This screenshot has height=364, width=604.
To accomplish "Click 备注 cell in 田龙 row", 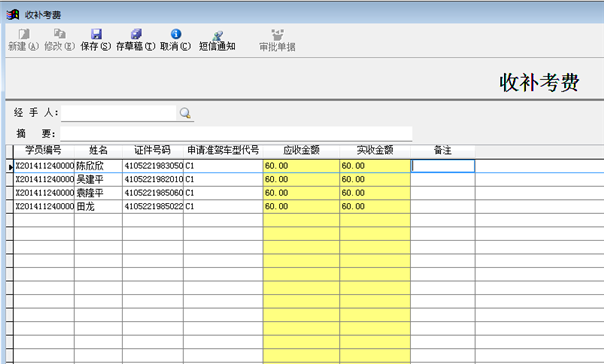I will [443, 206].
